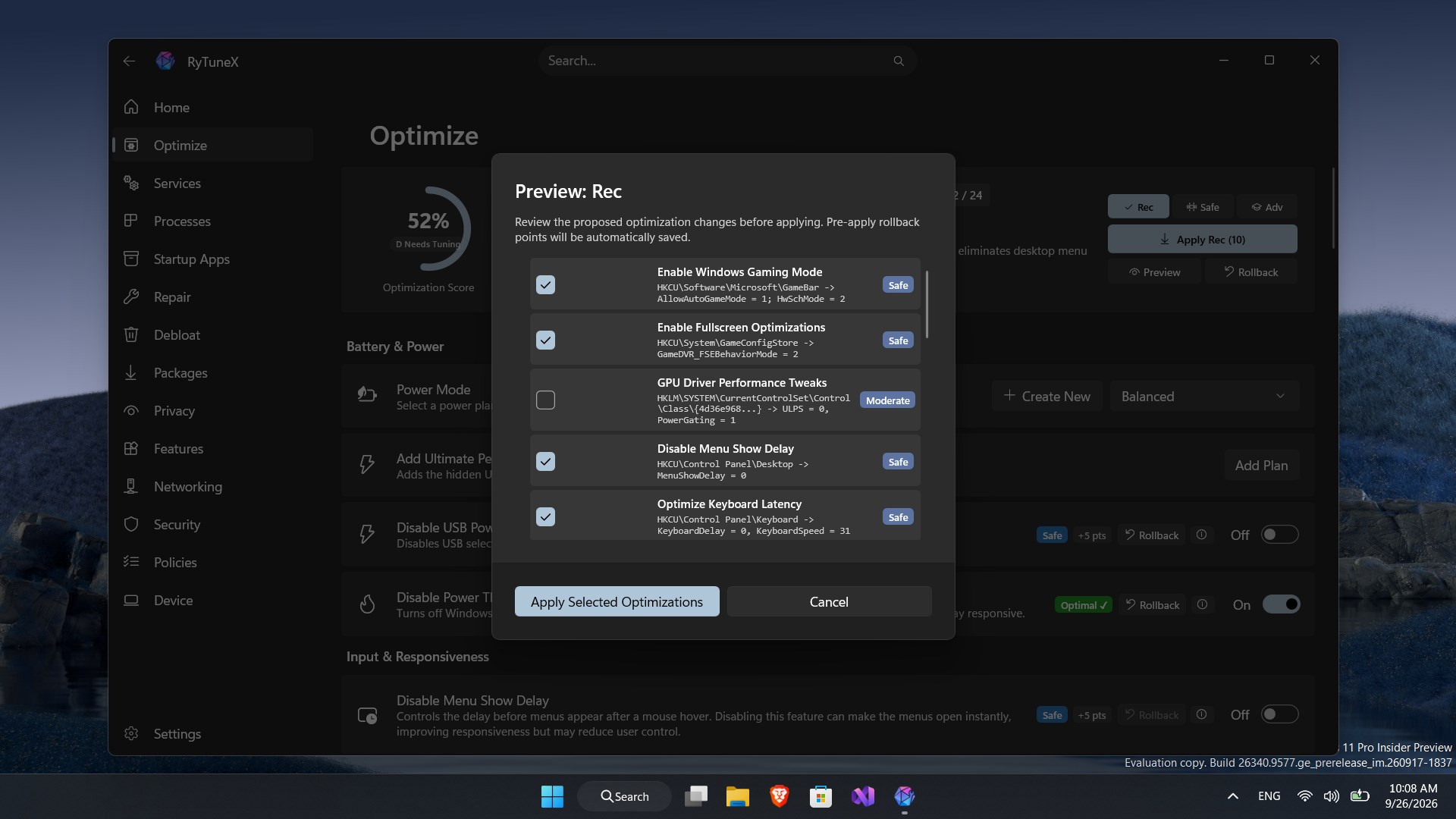Click the Packages download icon
Screen dimensions: 1456x819
[x=131, y=372]
